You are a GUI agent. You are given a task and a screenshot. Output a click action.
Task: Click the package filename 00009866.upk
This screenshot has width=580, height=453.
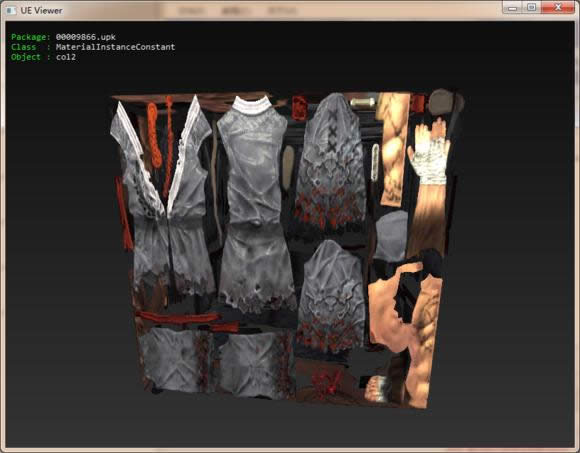(86, 37)
